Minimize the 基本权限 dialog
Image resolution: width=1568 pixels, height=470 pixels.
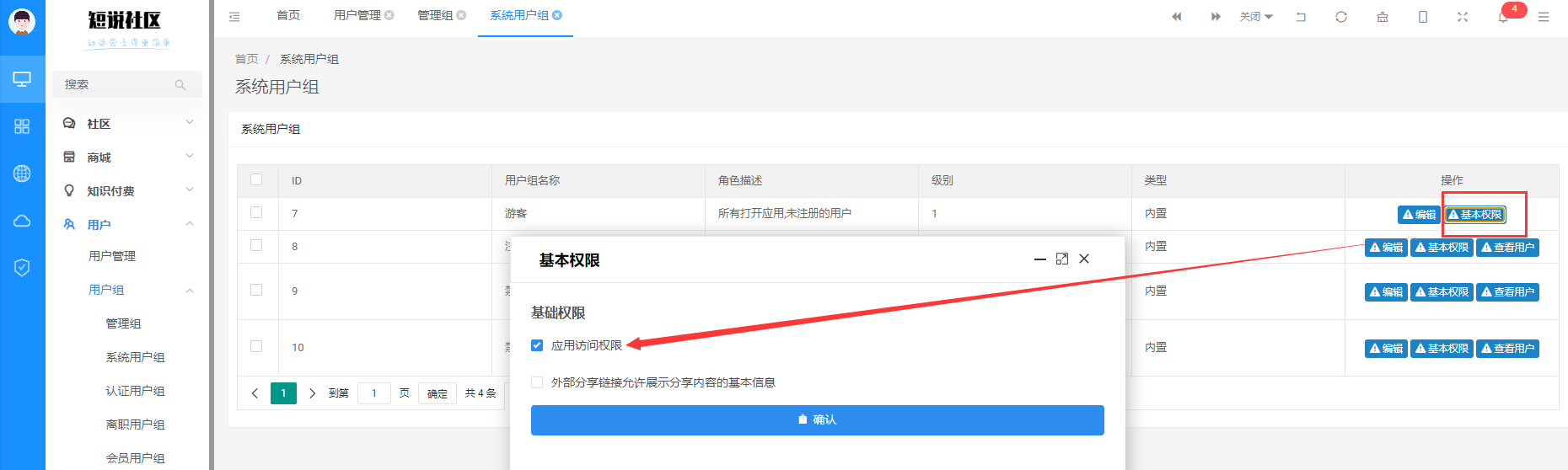(x=1040, y=259)
